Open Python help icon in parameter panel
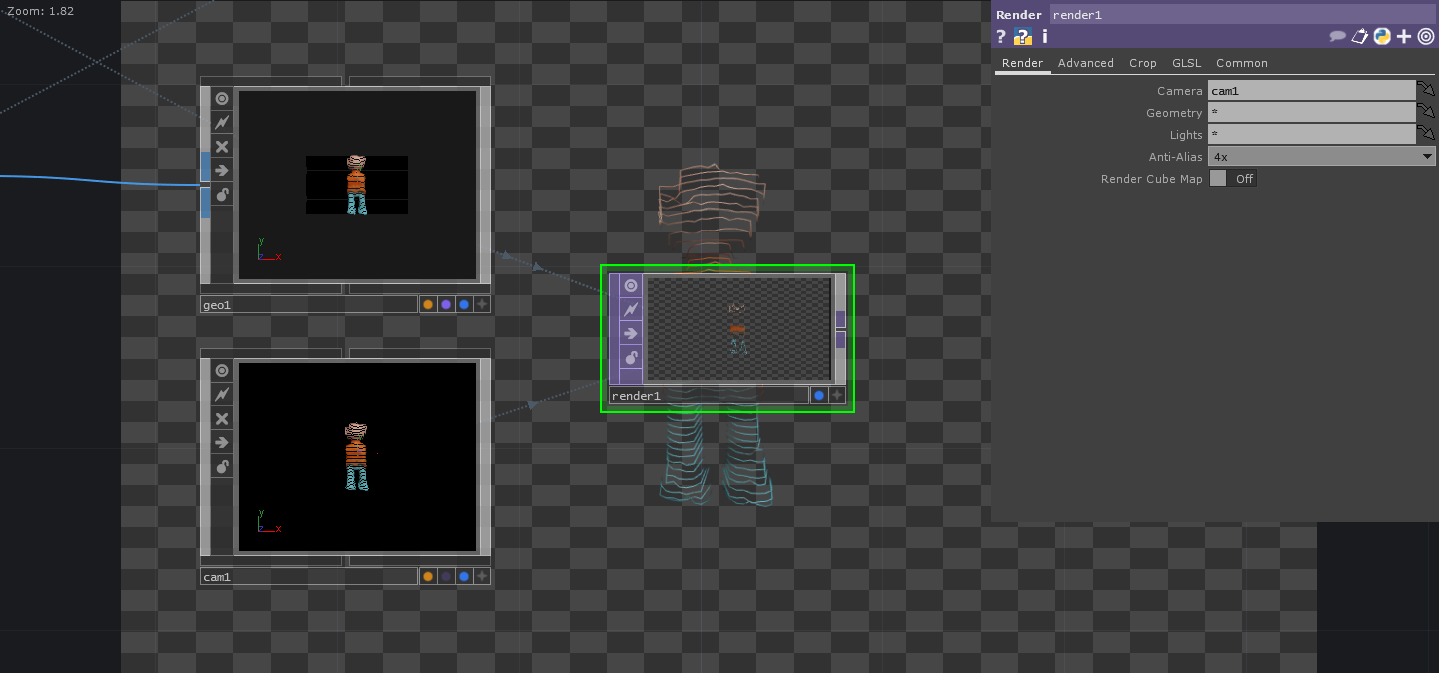 1022,37
